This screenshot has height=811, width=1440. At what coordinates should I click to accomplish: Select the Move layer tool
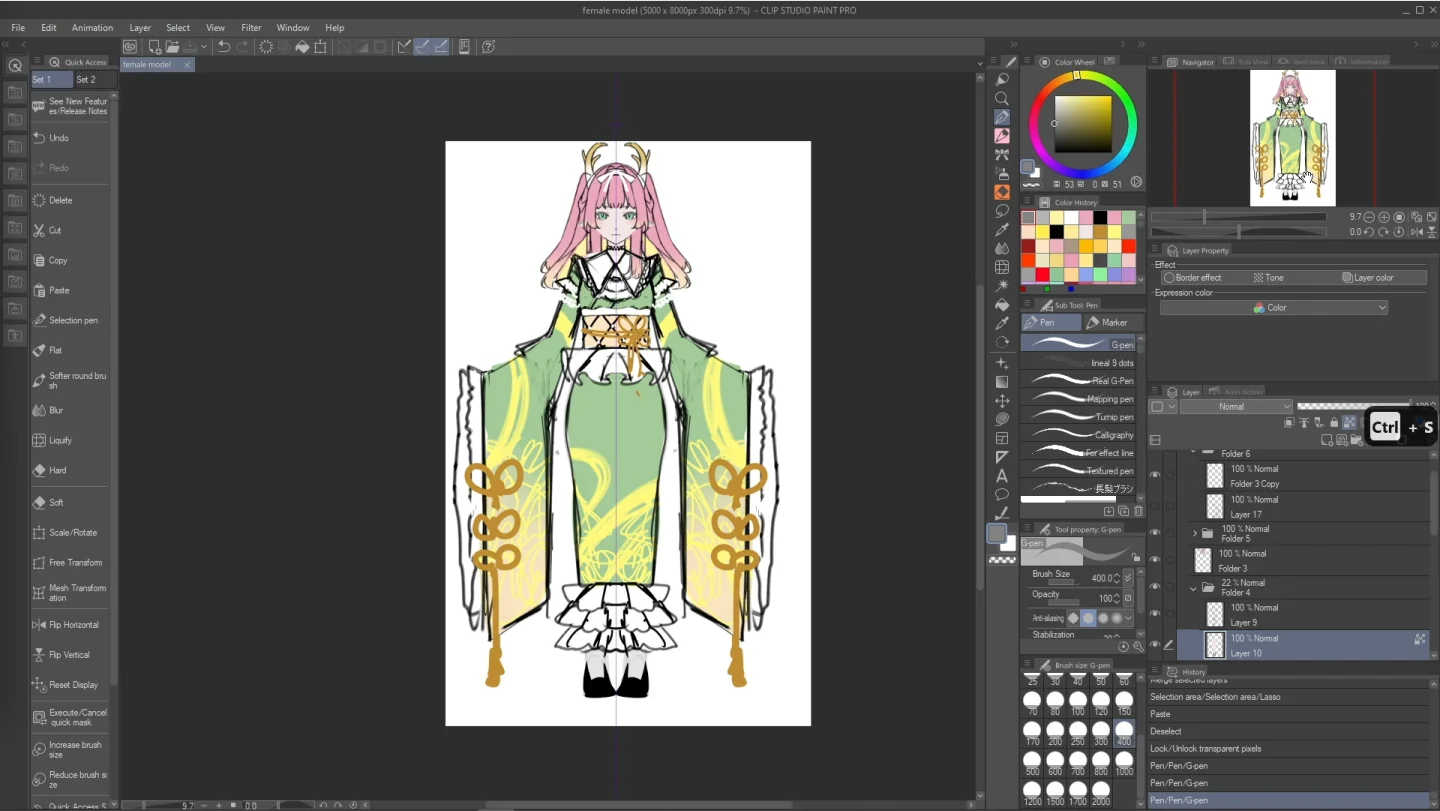(x=1002, y=401)
